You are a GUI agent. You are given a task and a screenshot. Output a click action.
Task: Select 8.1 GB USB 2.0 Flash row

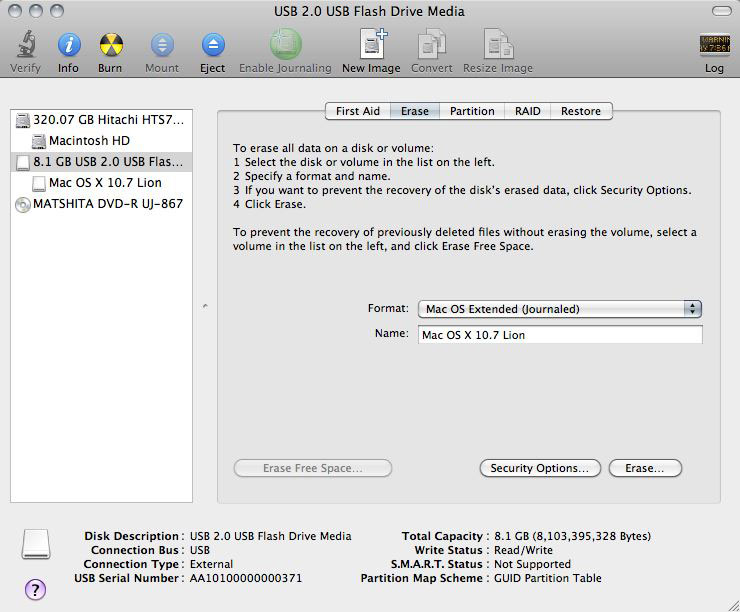[101, 162]
